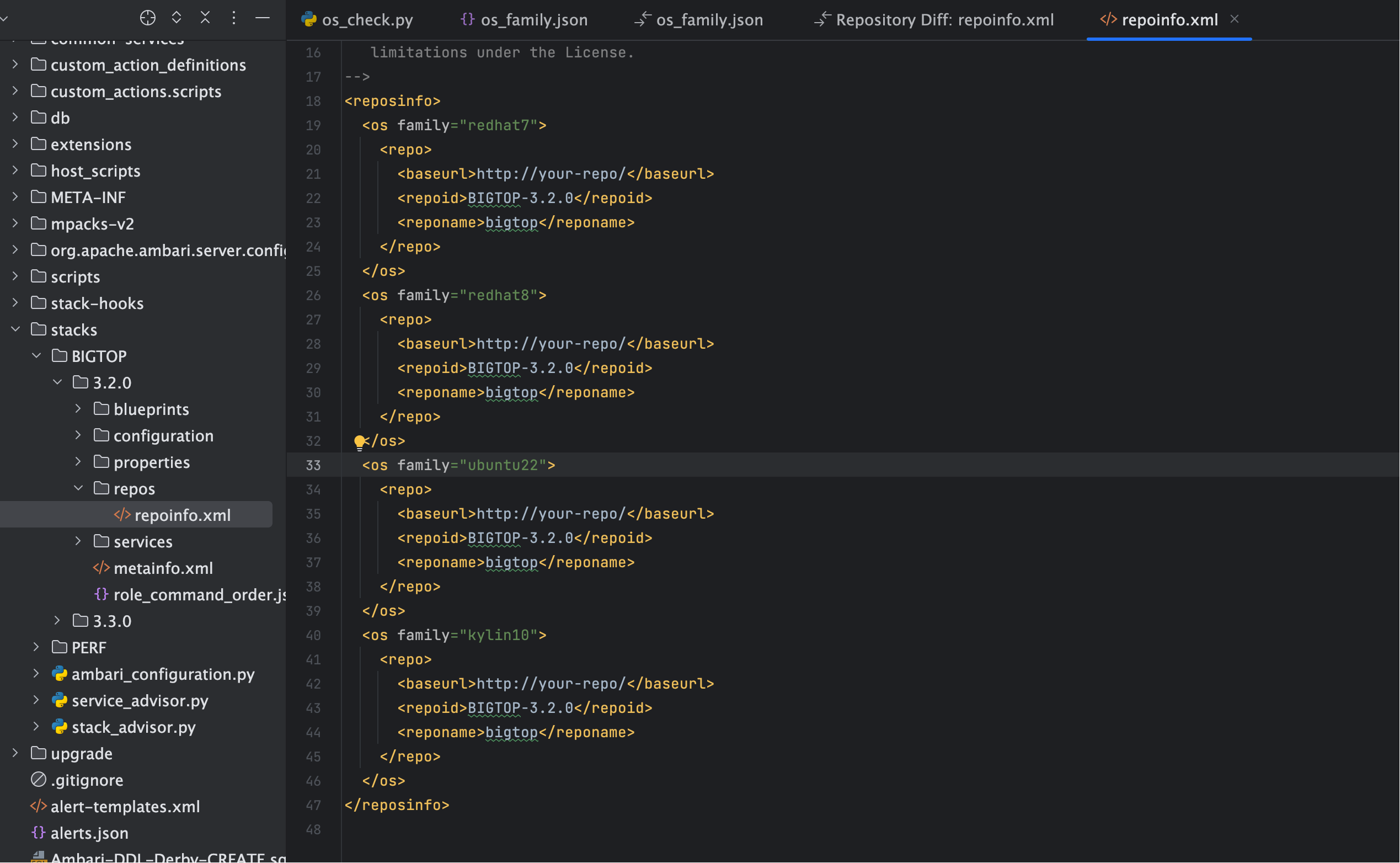Image resolution: width=1400 pixels, height=863 pixels.
Task: Open the project panel options menu (three dots)
Action: click(234, 18)
